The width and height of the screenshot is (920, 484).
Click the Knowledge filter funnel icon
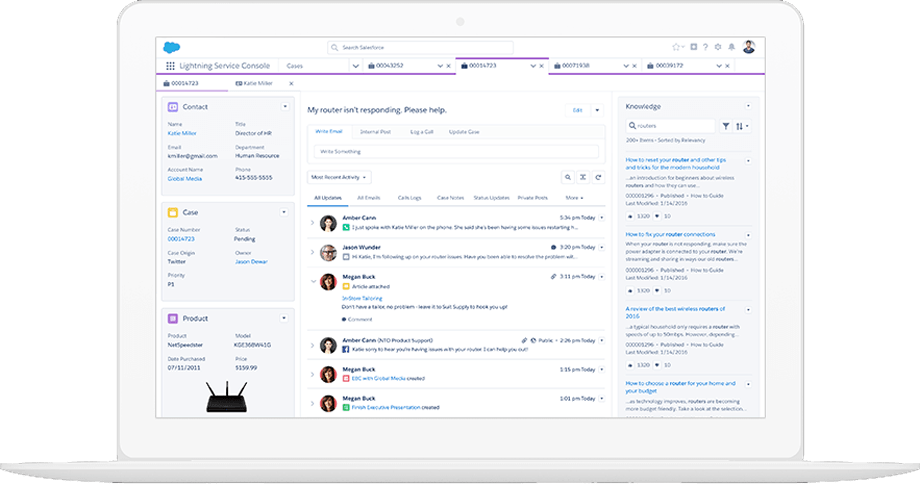pos(726,126)
